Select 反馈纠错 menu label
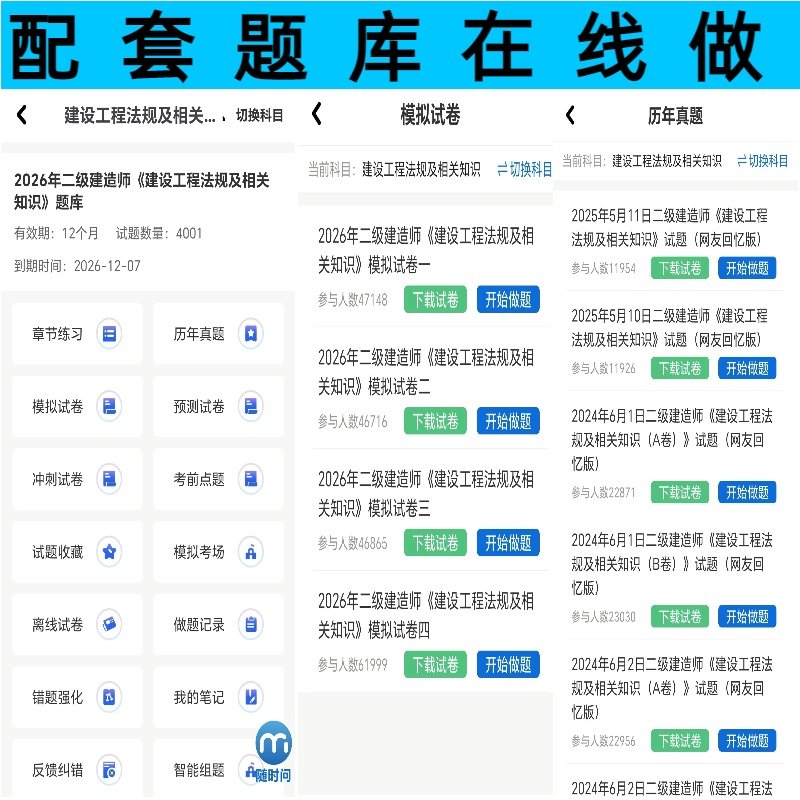The height and width of the screenshot is (800, 800). (57, 770)
